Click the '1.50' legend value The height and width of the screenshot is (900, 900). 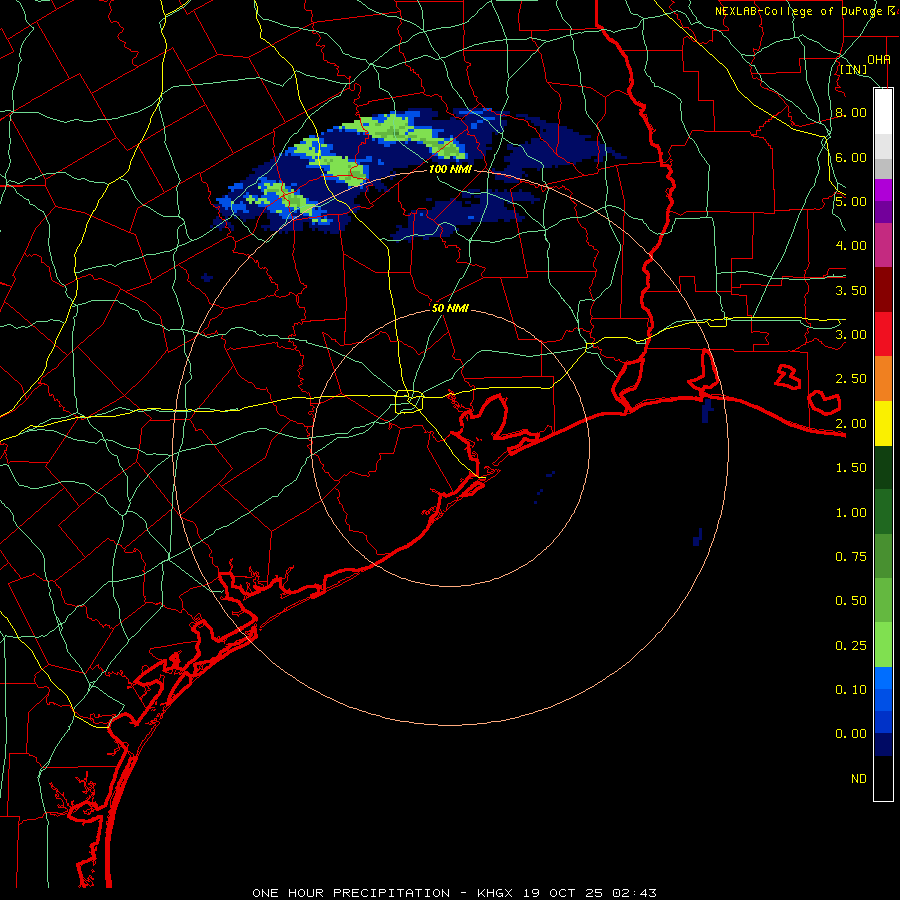tap(851, 468)
